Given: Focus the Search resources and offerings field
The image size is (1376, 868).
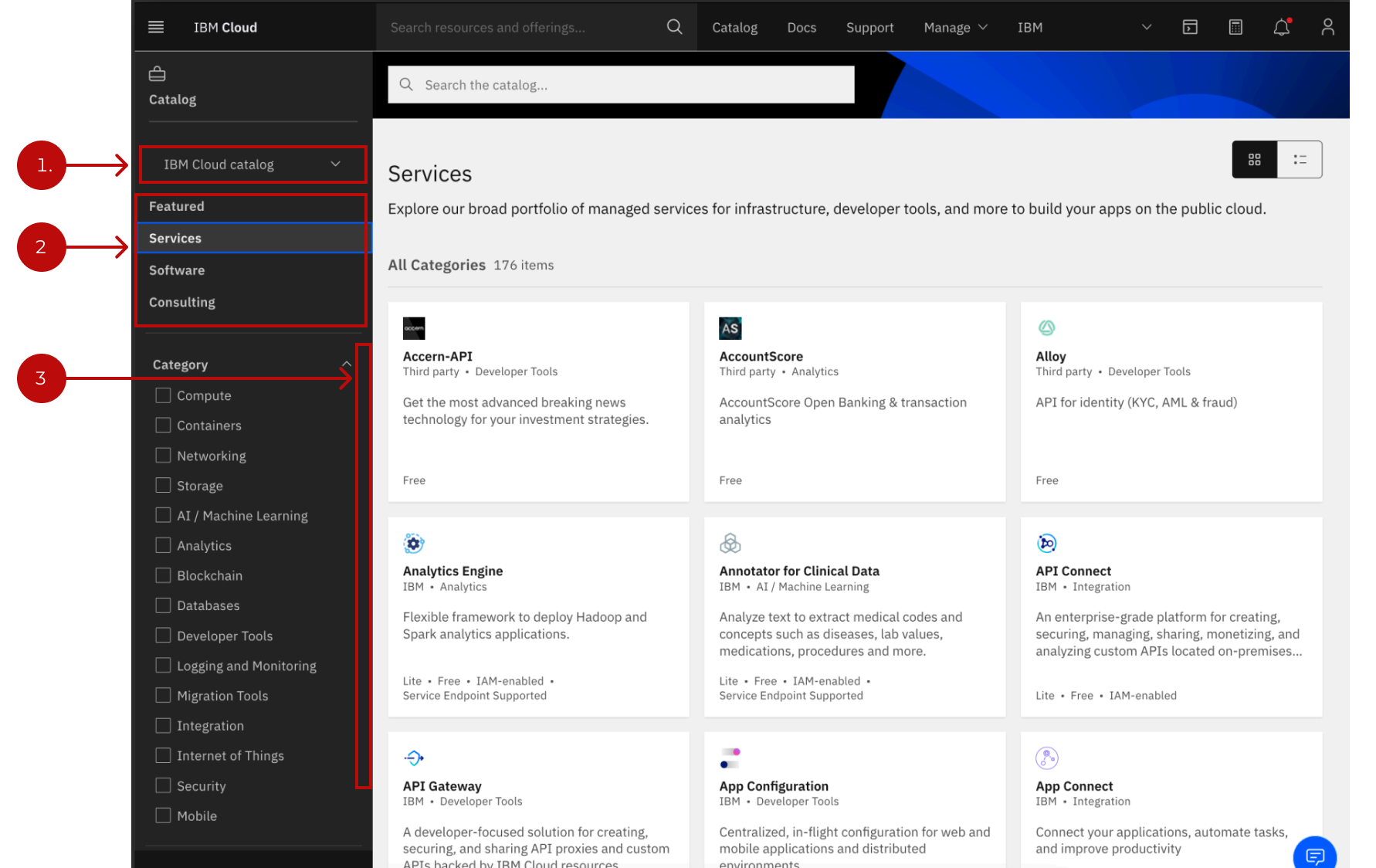Looking at the screenshot, I should pos(536,27).
